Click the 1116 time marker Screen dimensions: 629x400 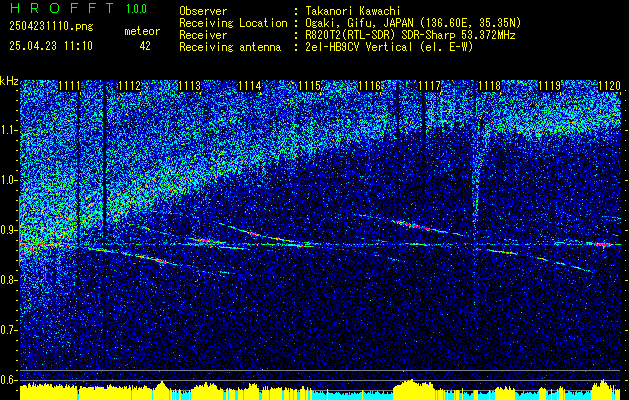(x=369, y=86)
